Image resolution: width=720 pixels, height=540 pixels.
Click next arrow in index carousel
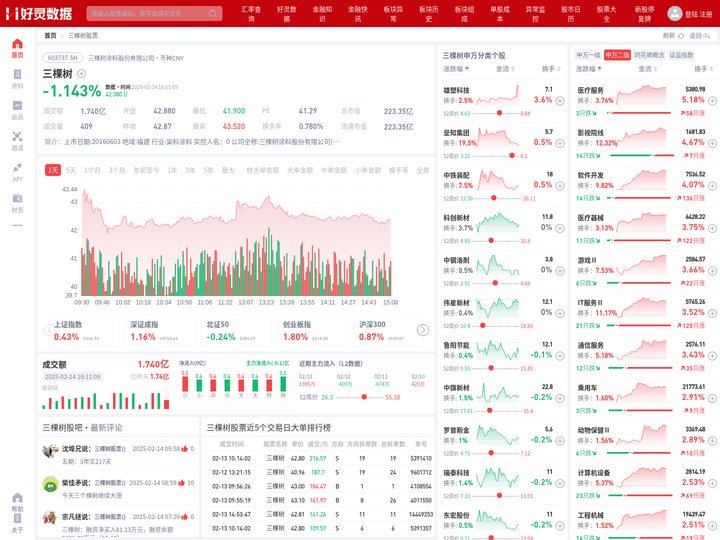click(x=423, y=330)
